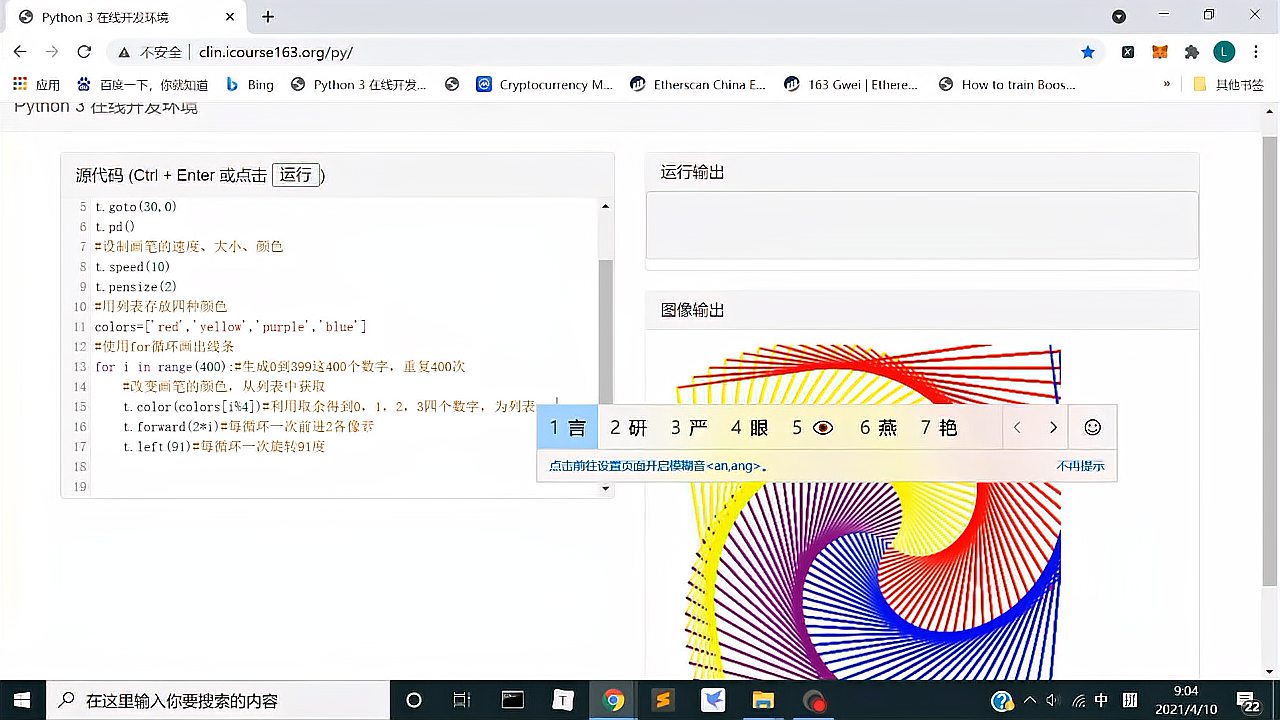Open the Chrome three-dot menu
The height and width of the screenshot is (720, 1280).
1257,52
